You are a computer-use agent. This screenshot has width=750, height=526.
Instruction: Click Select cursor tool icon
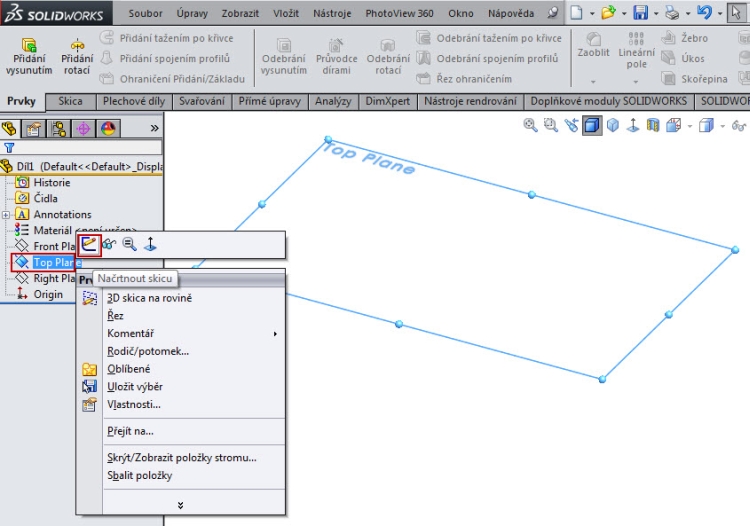[736, 12]
